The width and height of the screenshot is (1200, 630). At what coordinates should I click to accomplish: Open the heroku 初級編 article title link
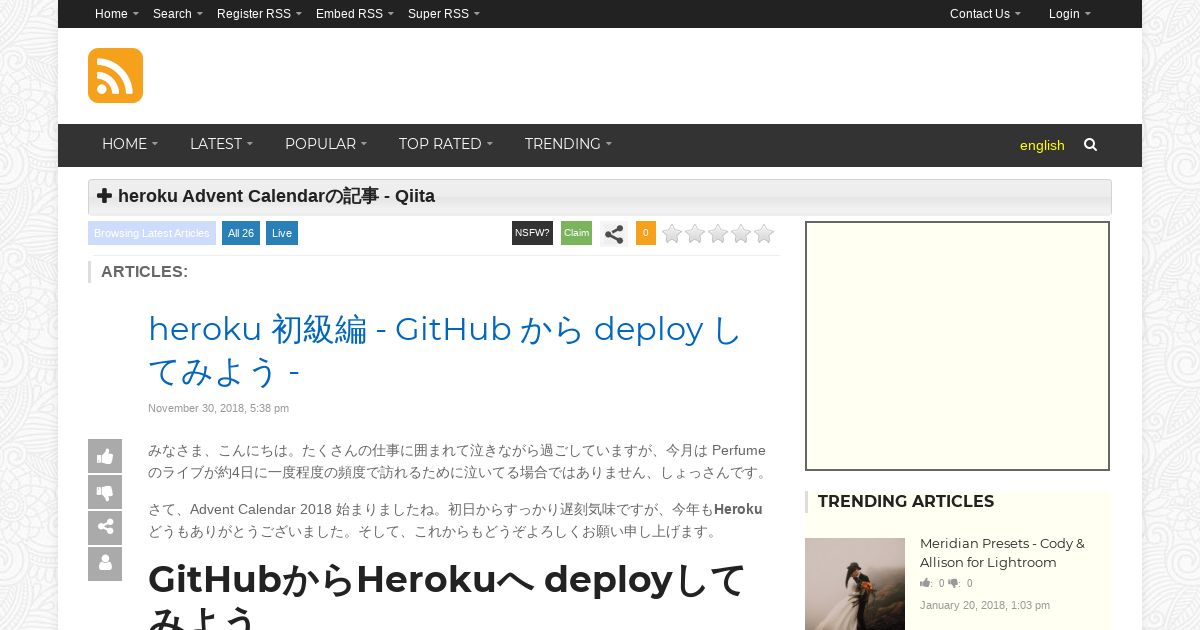[445, 350]
